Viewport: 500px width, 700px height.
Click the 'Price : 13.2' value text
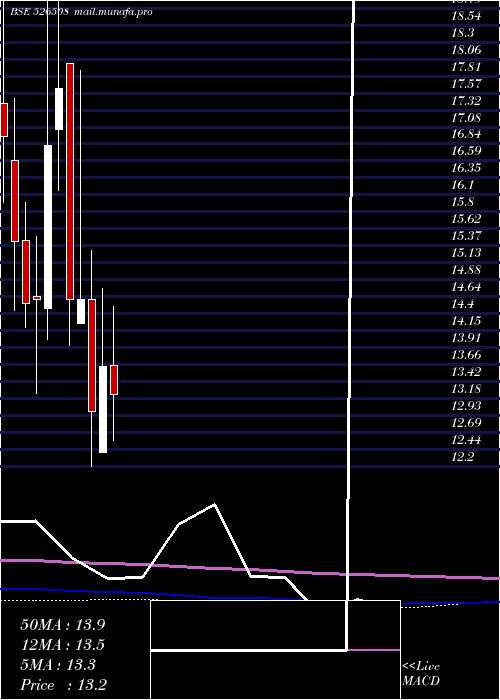coord(63,685)
